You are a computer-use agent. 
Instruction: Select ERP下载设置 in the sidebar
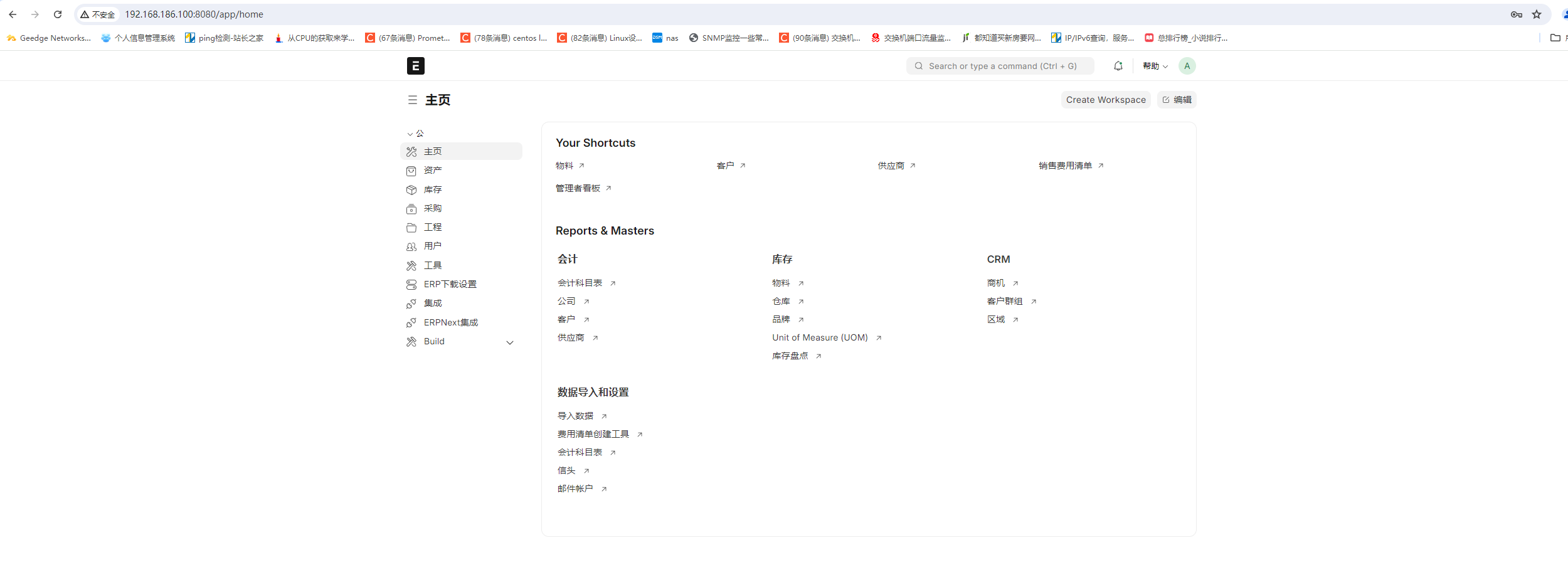coord(450,284)
